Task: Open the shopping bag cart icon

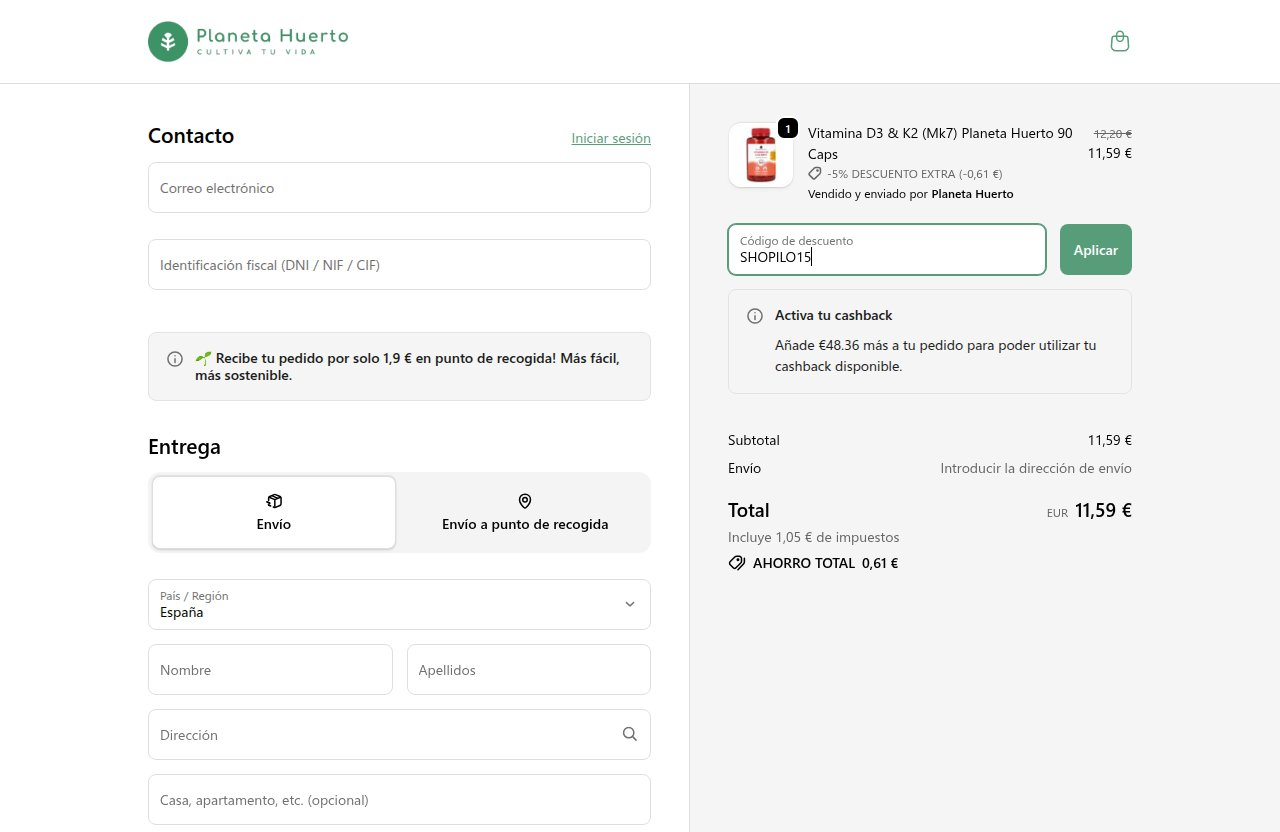Action: click(x=1120, y=41)
